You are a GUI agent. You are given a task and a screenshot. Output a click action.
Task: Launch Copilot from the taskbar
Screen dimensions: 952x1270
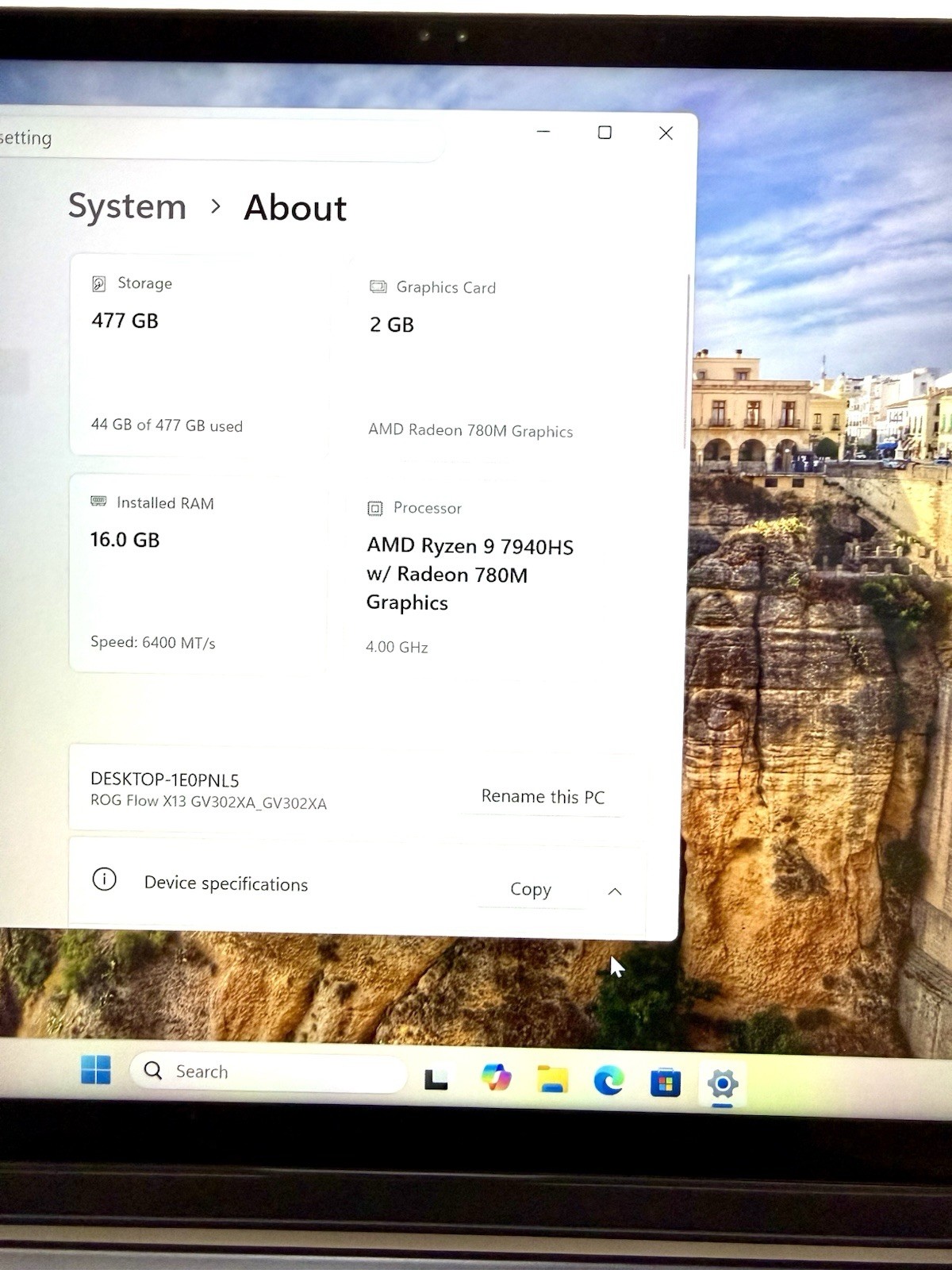[x=497, y=1077]
